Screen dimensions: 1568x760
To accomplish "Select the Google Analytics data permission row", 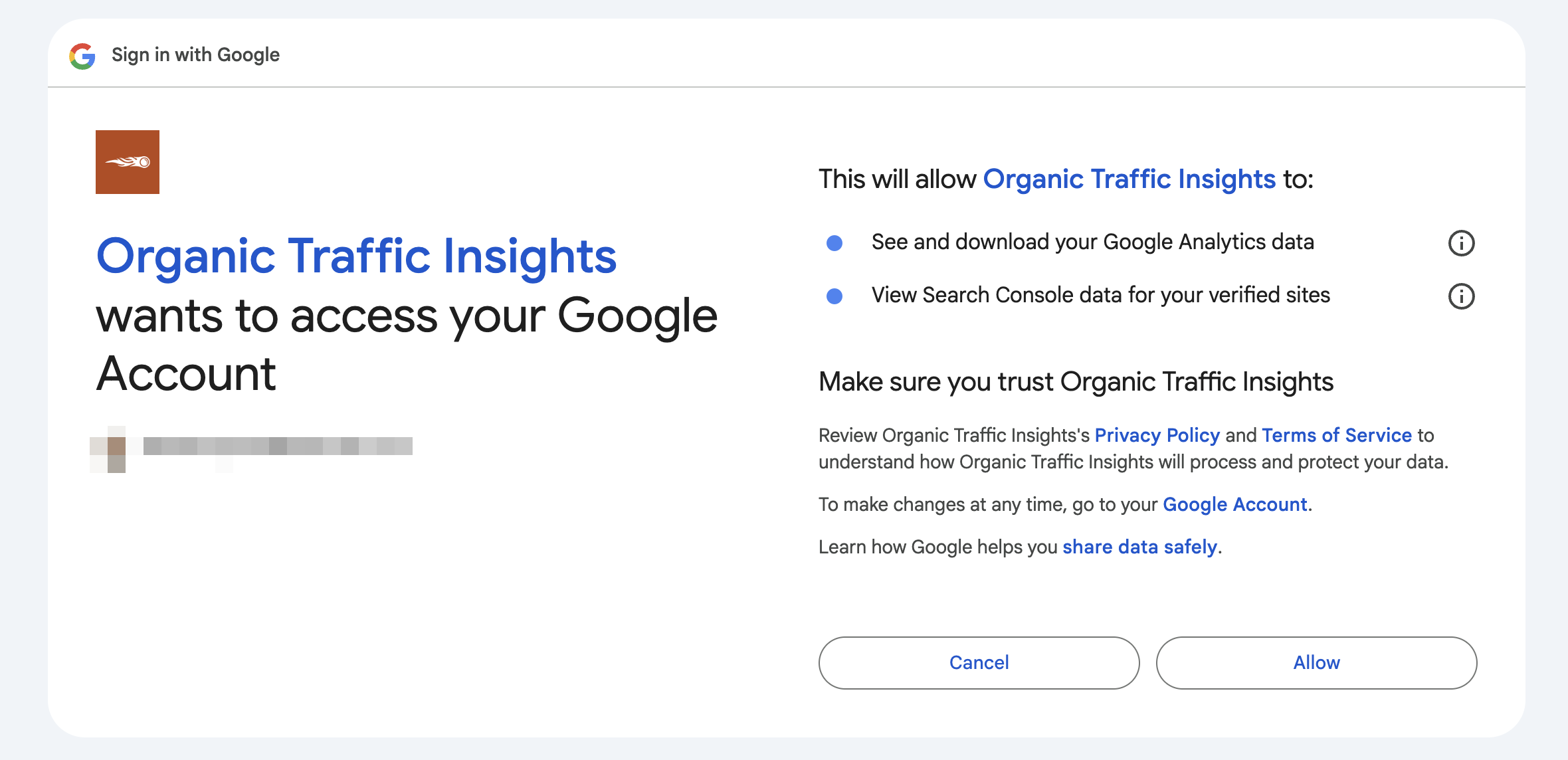I will click(1093, 242).
